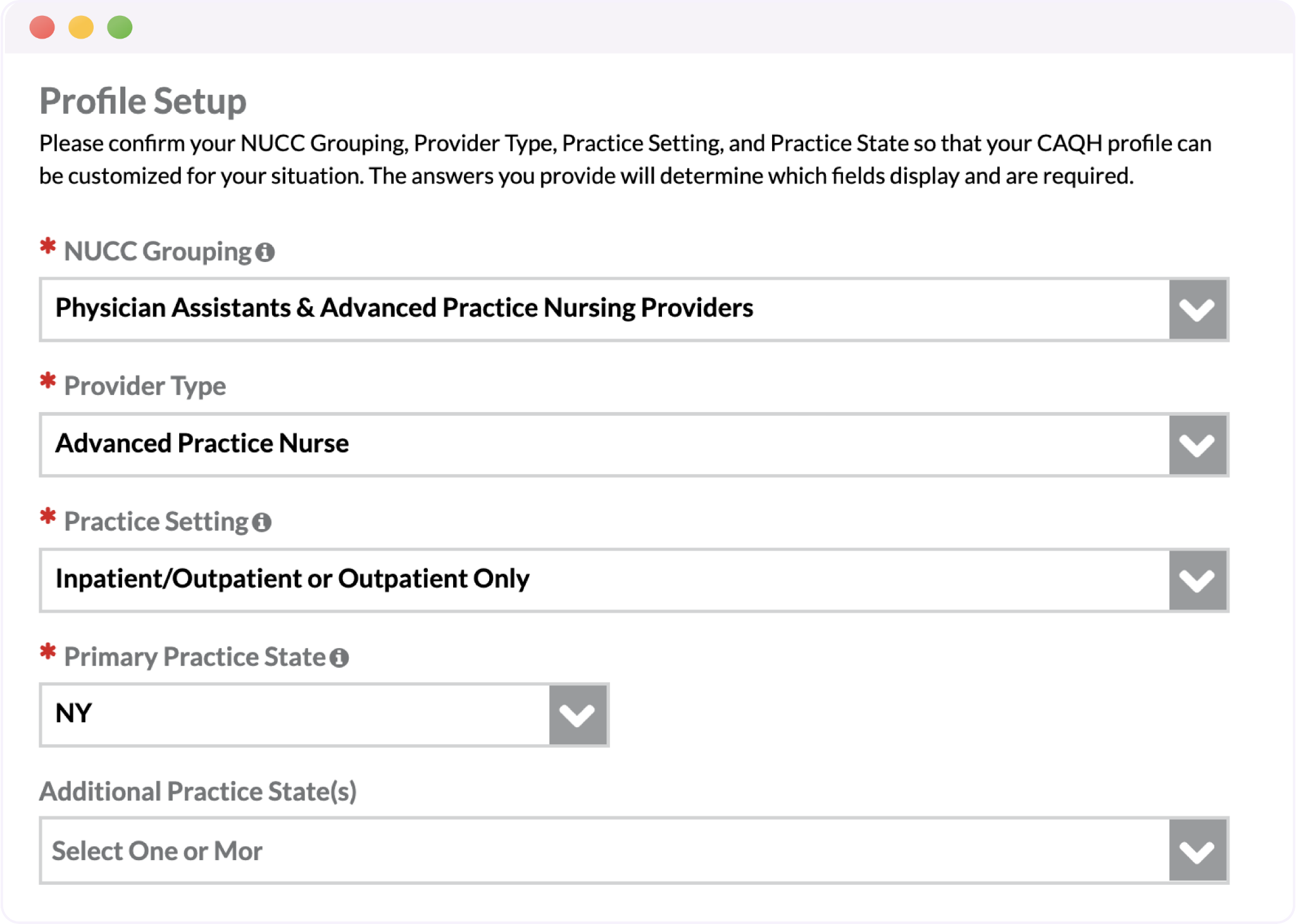Expand the NUCC Grouping dropdown arrow
Screen dimensions: 1296x924
1197,309
